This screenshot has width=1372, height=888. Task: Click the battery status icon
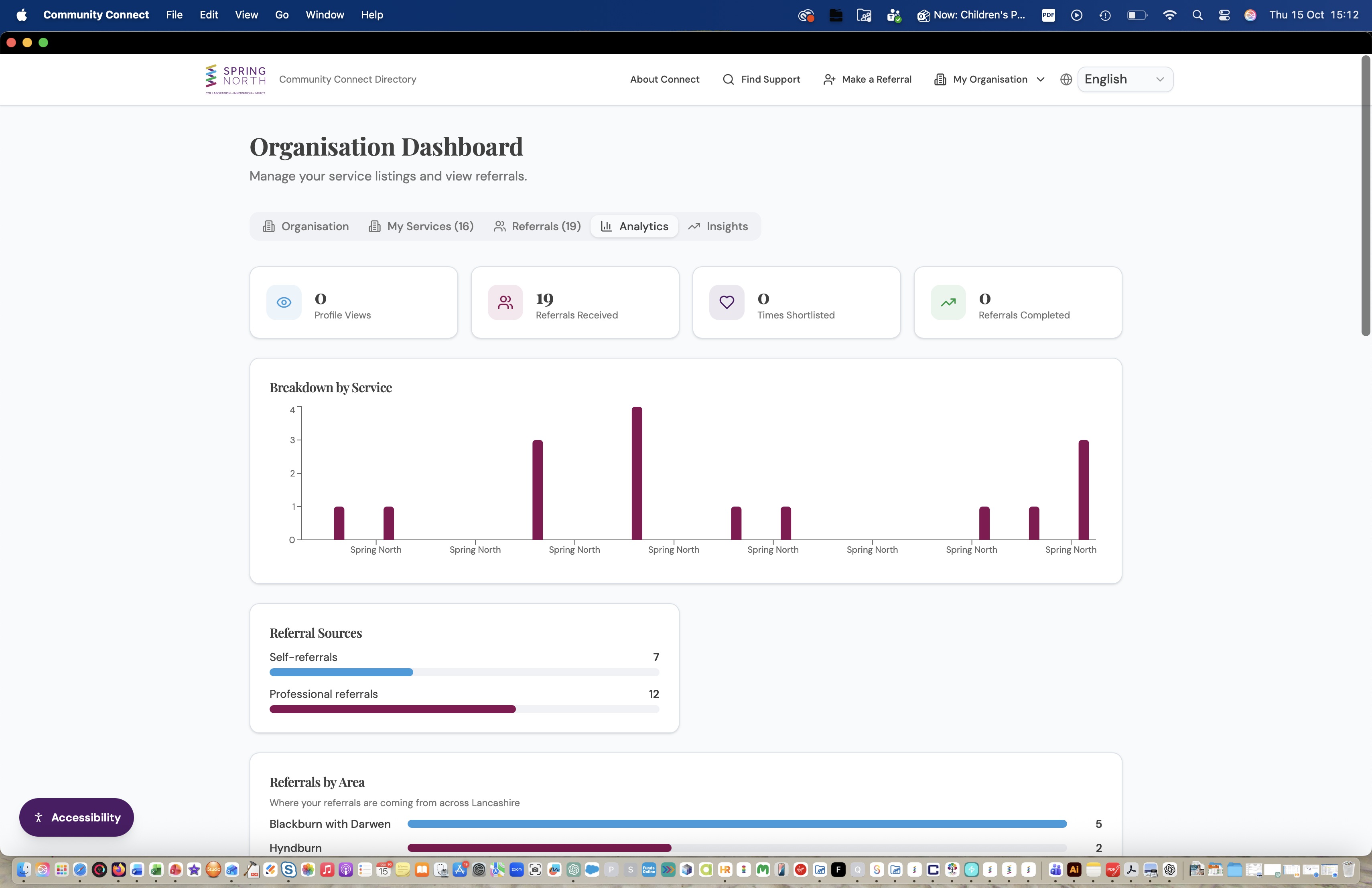tap(1137, 15)
